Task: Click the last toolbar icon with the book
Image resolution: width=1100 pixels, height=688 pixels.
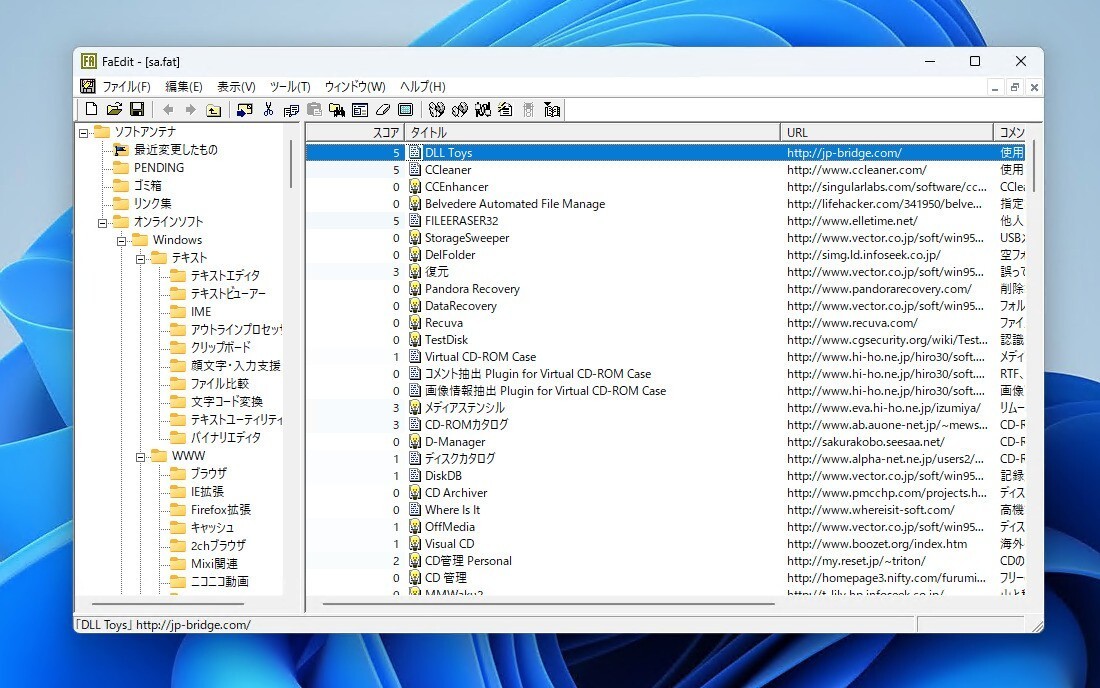Action: click(552, 110)
